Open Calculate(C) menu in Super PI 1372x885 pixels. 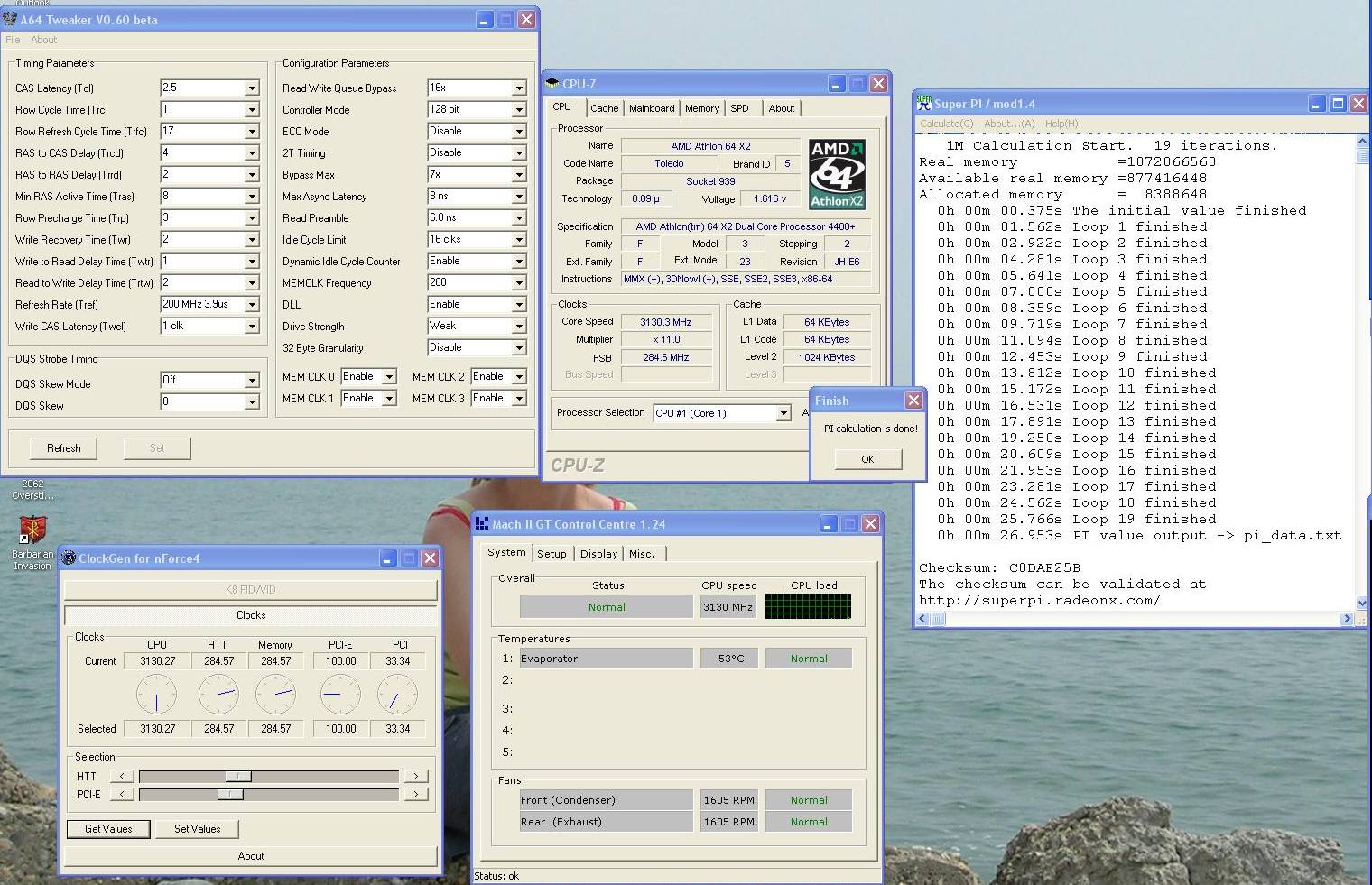[x=947, y=124]
